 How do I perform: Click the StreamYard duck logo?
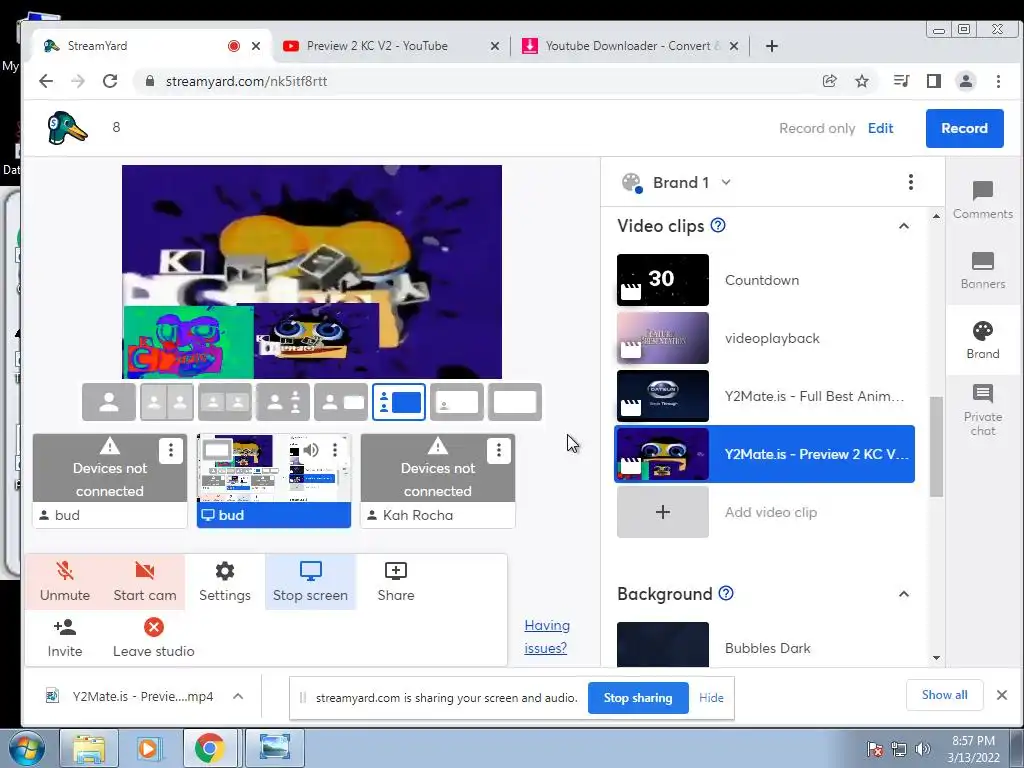tap(67, 127)
